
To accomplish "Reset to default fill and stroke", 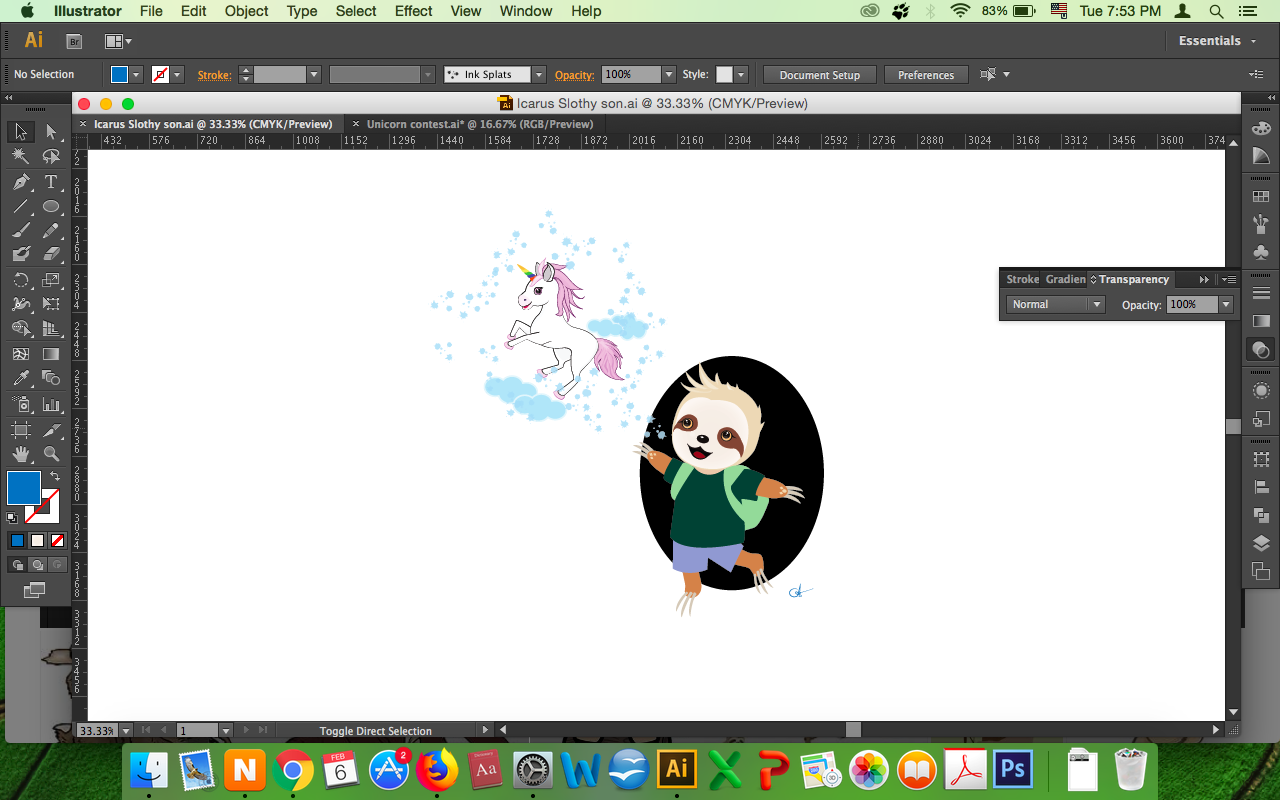I will pos(12,518).
